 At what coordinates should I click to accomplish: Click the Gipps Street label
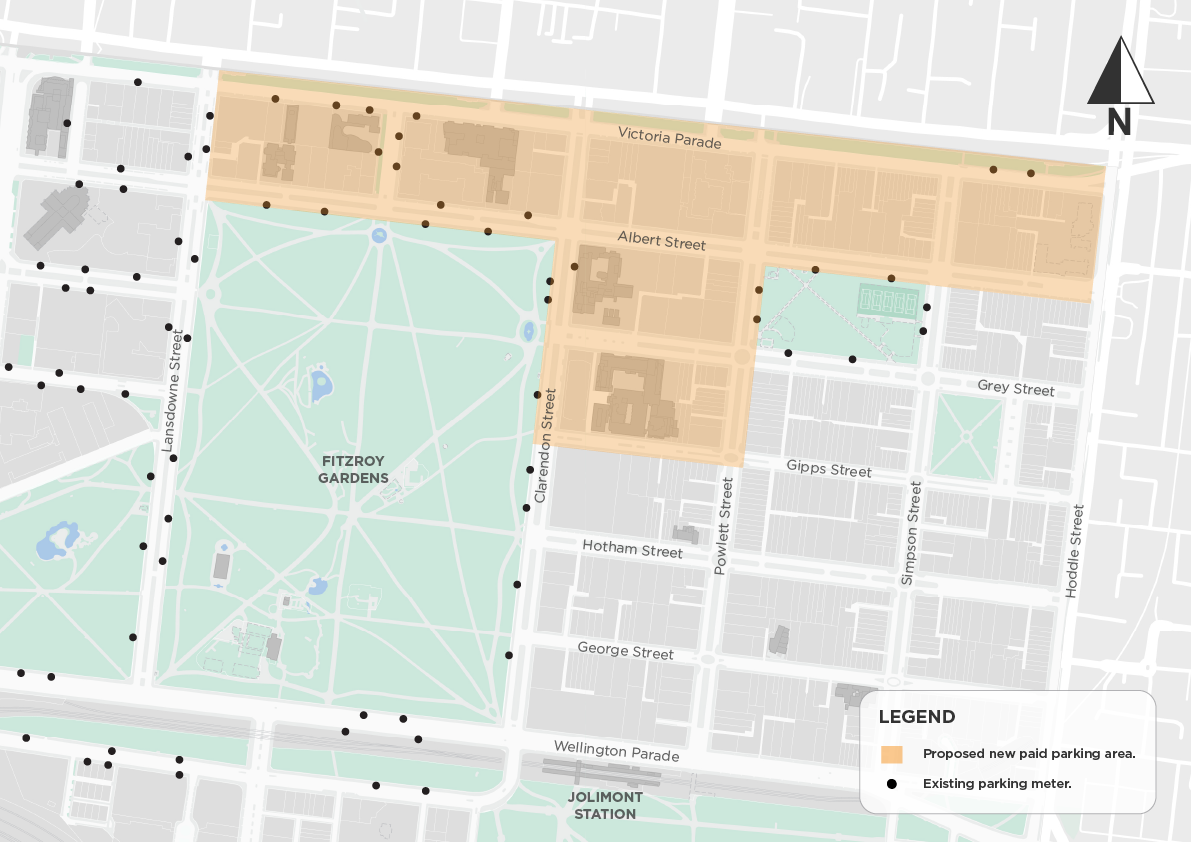829,468
